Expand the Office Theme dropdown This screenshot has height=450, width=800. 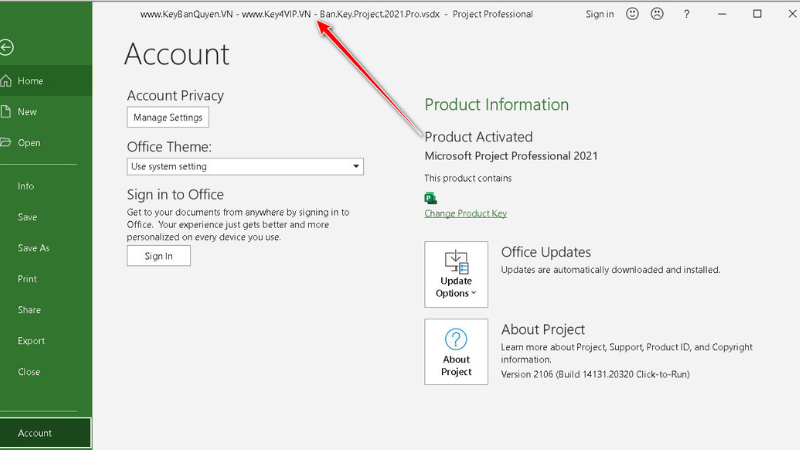coord(356,166)
